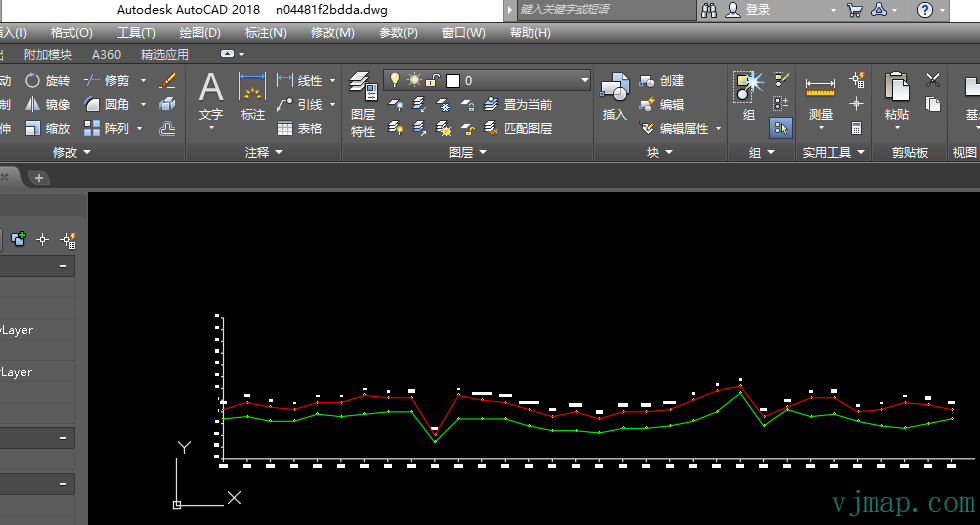Select the Array (阵列) tool
This screenshot has width=980, height=525.
tap(107, 128)
